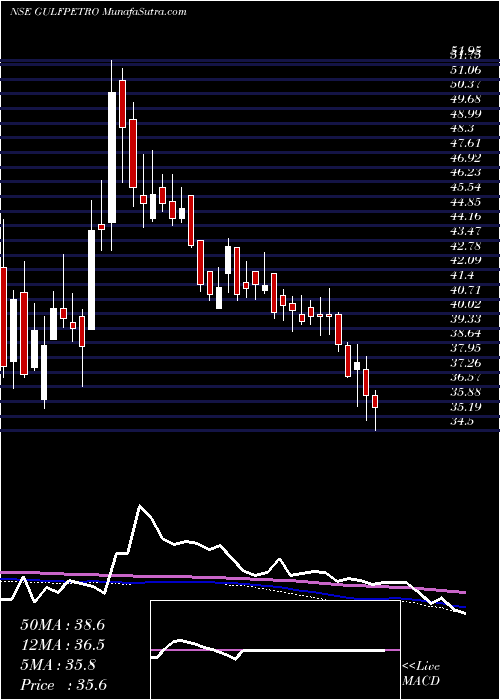
Task: Click the 42.78 price label
Action: pos(466,246)
